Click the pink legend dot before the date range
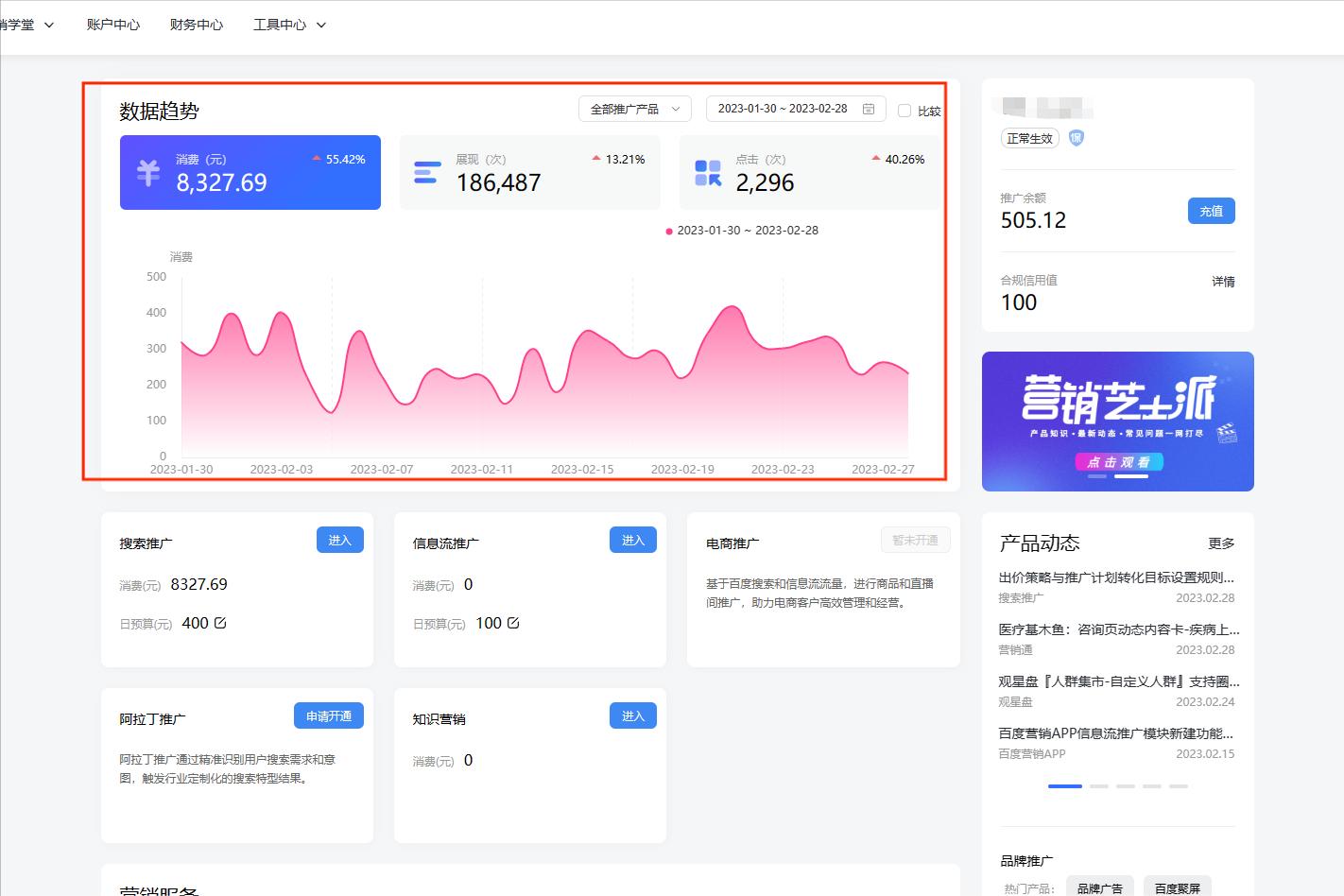 [669, 230]
